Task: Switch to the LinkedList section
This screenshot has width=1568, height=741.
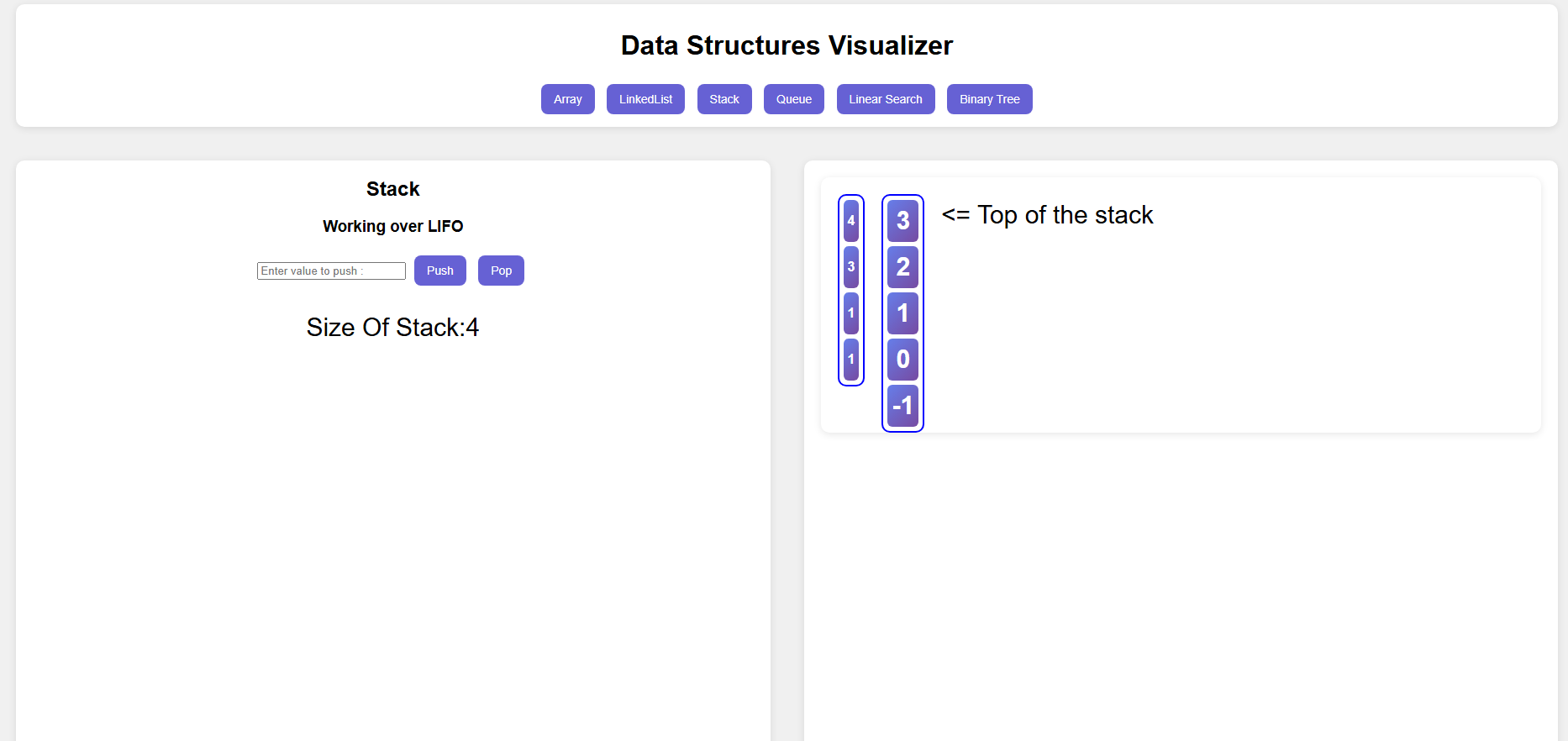Action: pos(645,99)
